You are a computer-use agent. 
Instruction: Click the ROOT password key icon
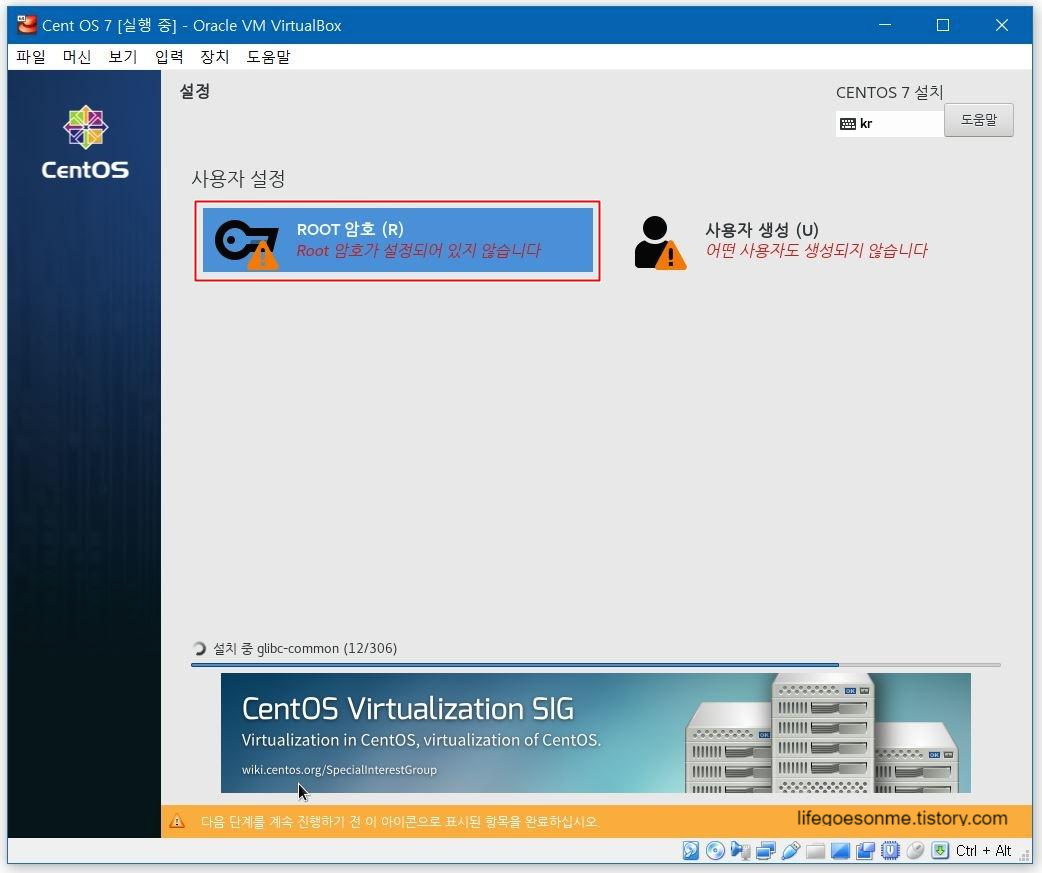(247, 244)
